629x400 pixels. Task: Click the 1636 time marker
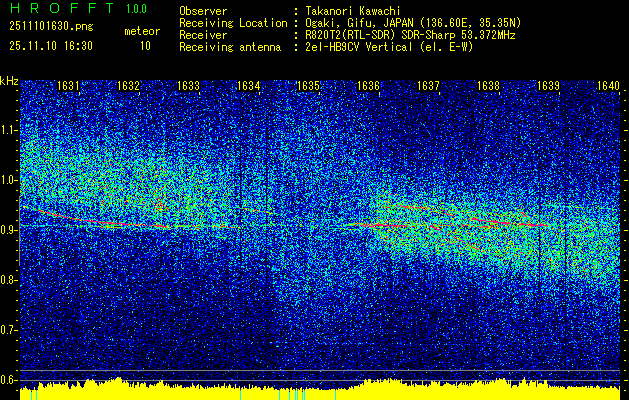click(x=368, y=86)
